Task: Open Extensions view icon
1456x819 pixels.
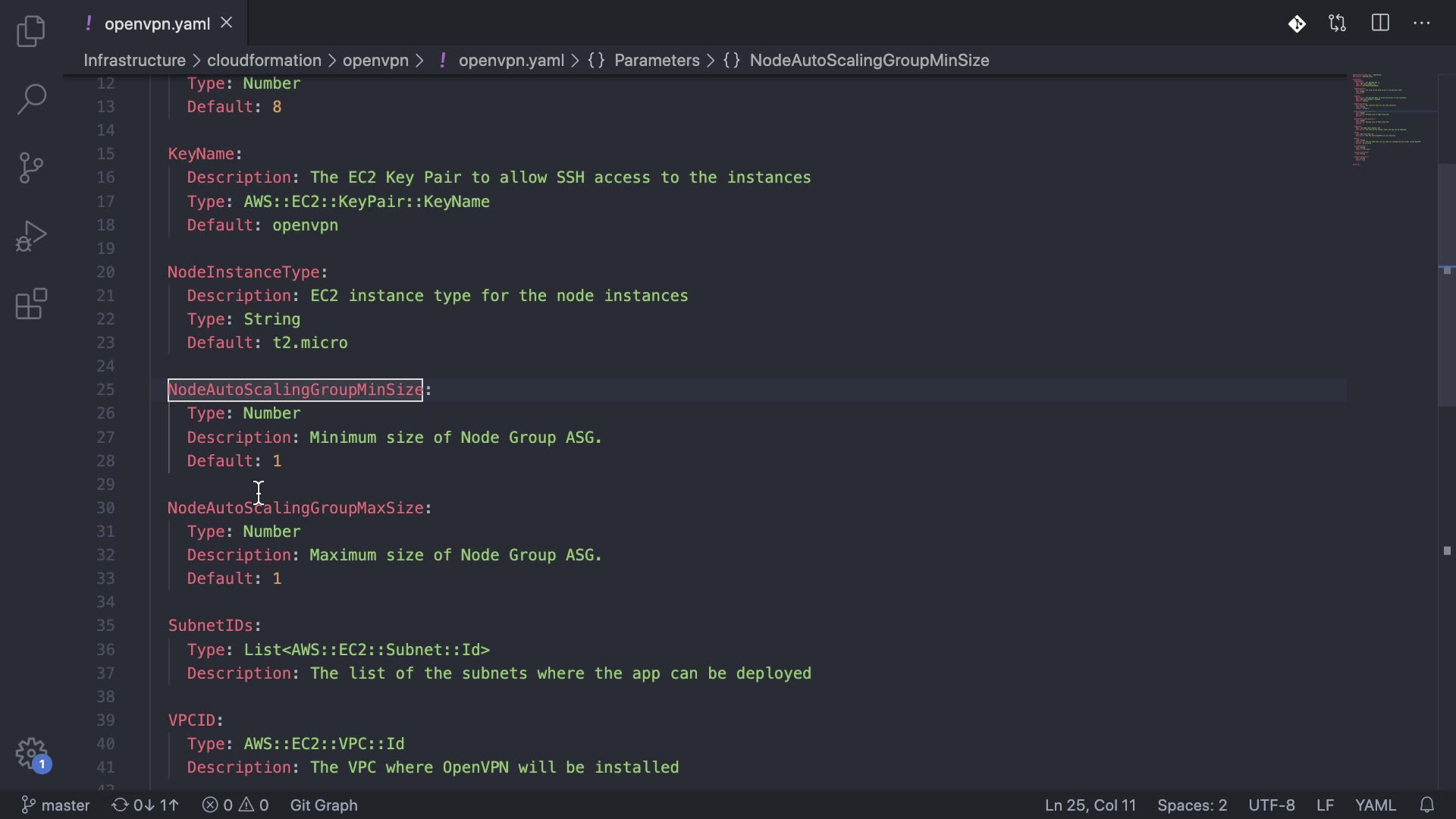Action: pyautogui.click(x=31, y=304)
